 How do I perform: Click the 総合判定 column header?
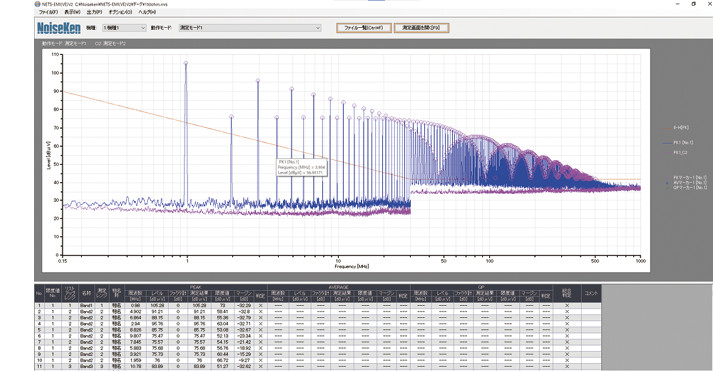567,293
